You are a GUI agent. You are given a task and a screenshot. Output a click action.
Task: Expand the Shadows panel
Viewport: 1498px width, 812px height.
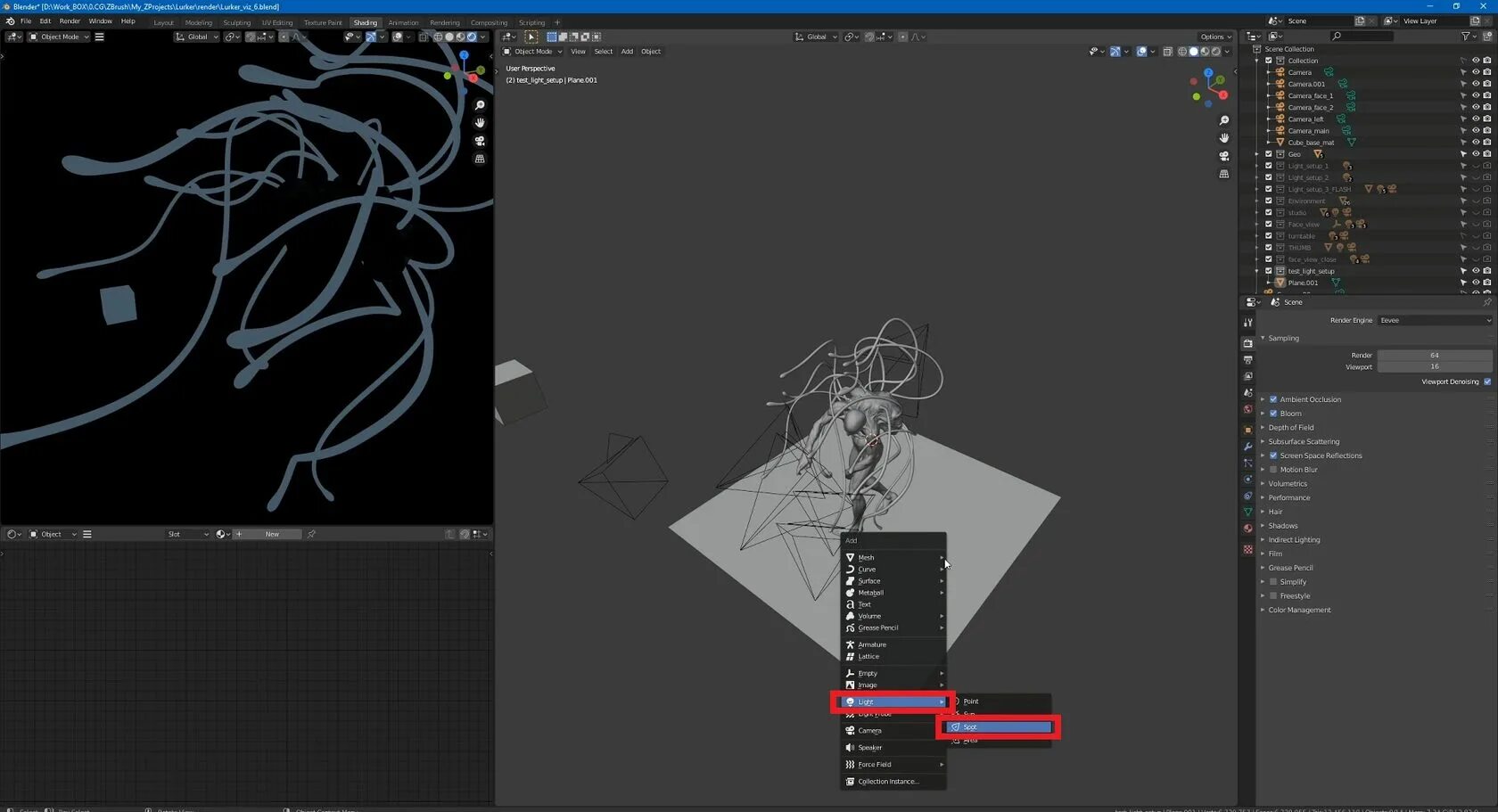pyautogui.click(x=1282, y=526)
